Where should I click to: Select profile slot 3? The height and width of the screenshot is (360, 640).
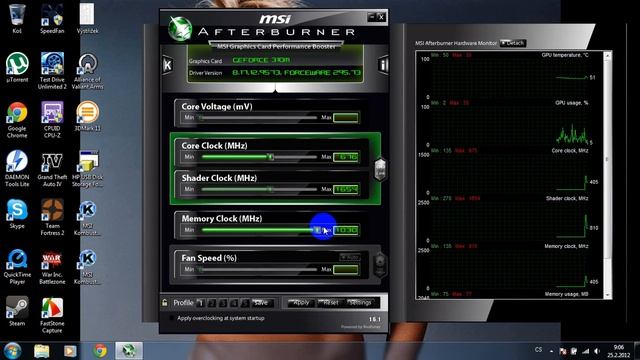pos(222,303)
